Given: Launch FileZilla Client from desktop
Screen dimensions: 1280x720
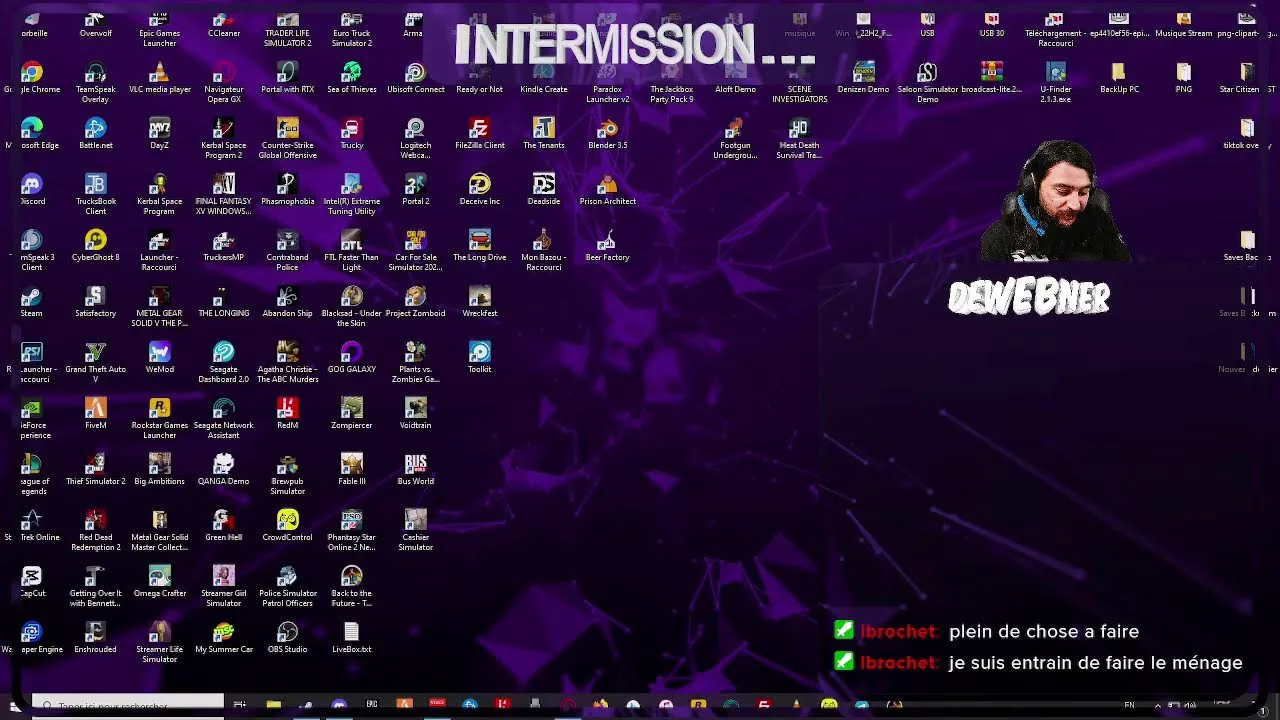Looking at the screenshot, I should tap(479, 134).
